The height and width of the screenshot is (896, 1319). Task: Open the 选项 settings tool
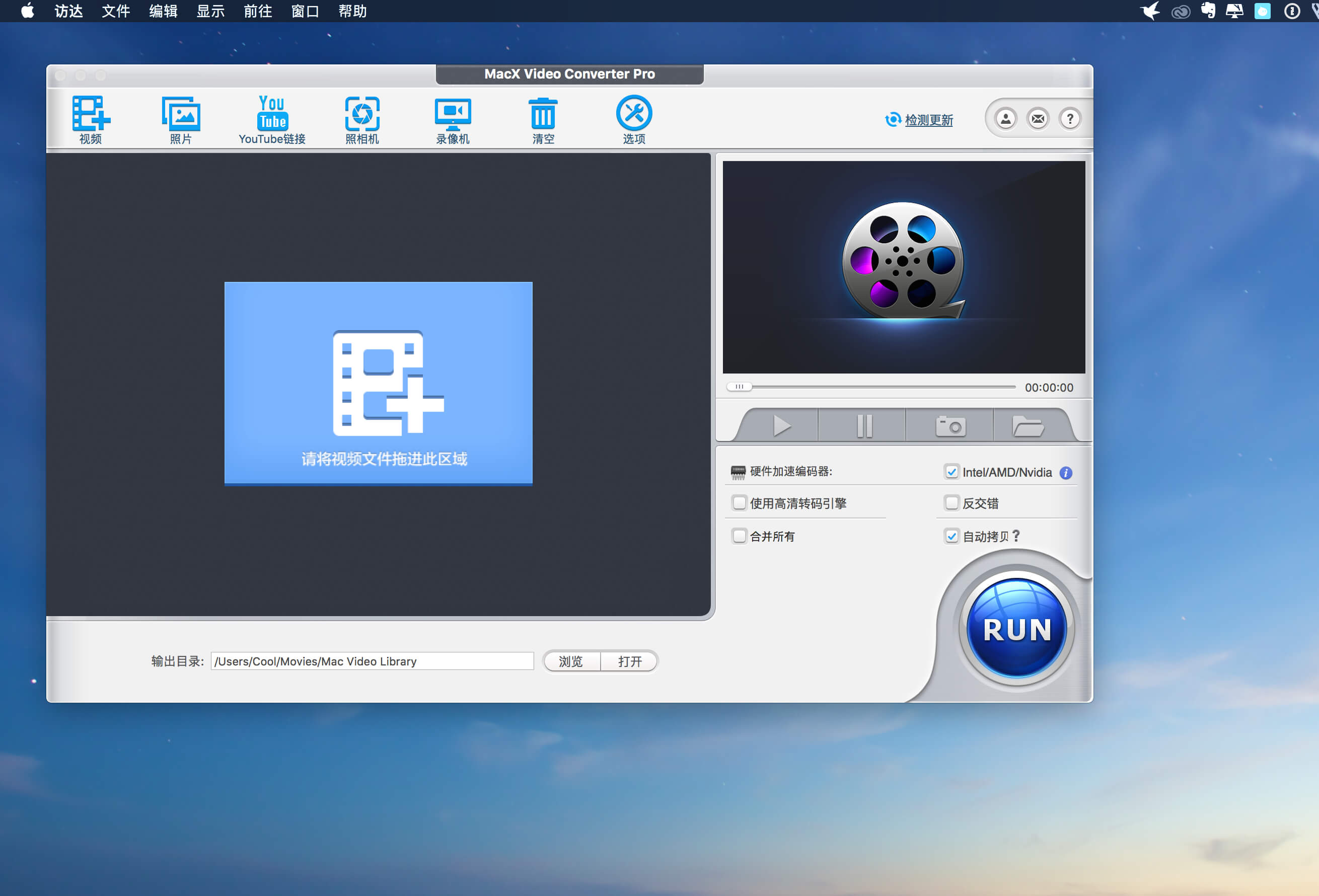click(634, 119)
